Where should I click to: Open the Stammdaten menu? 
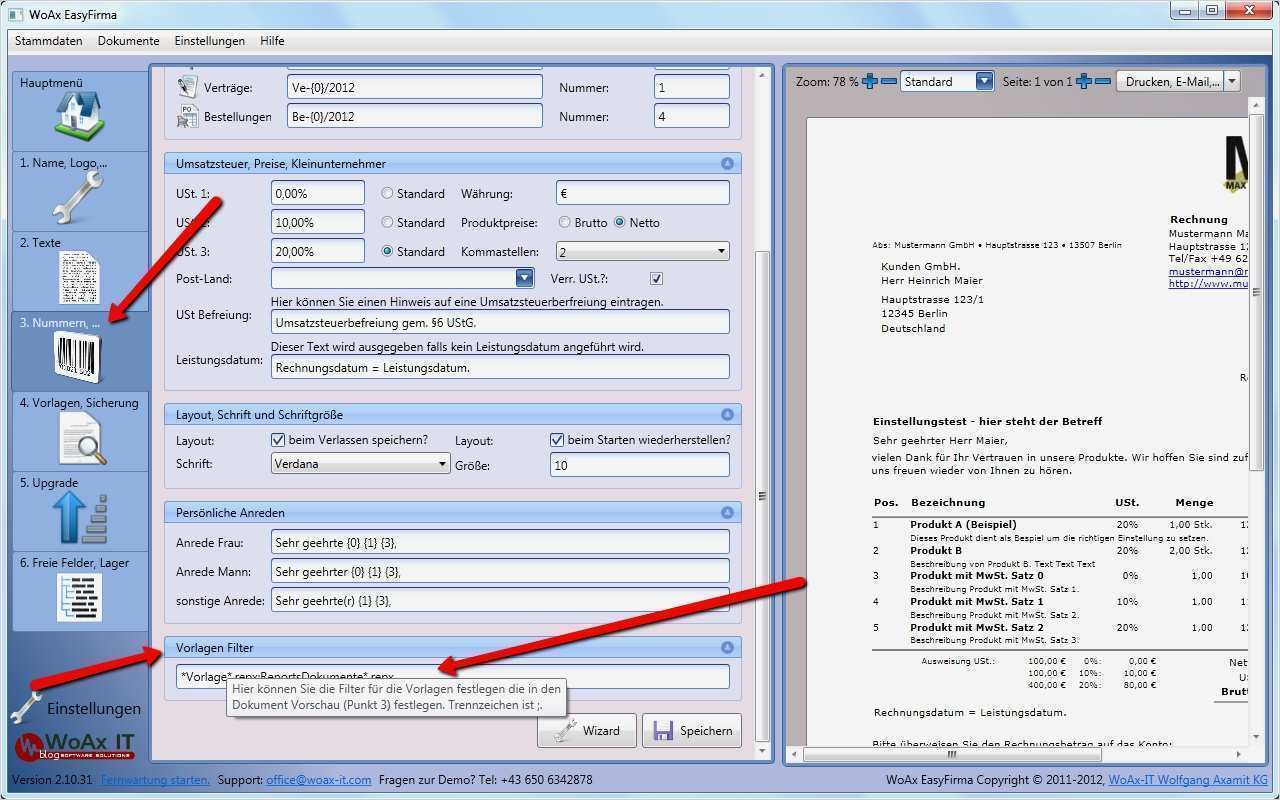[48, 41]
